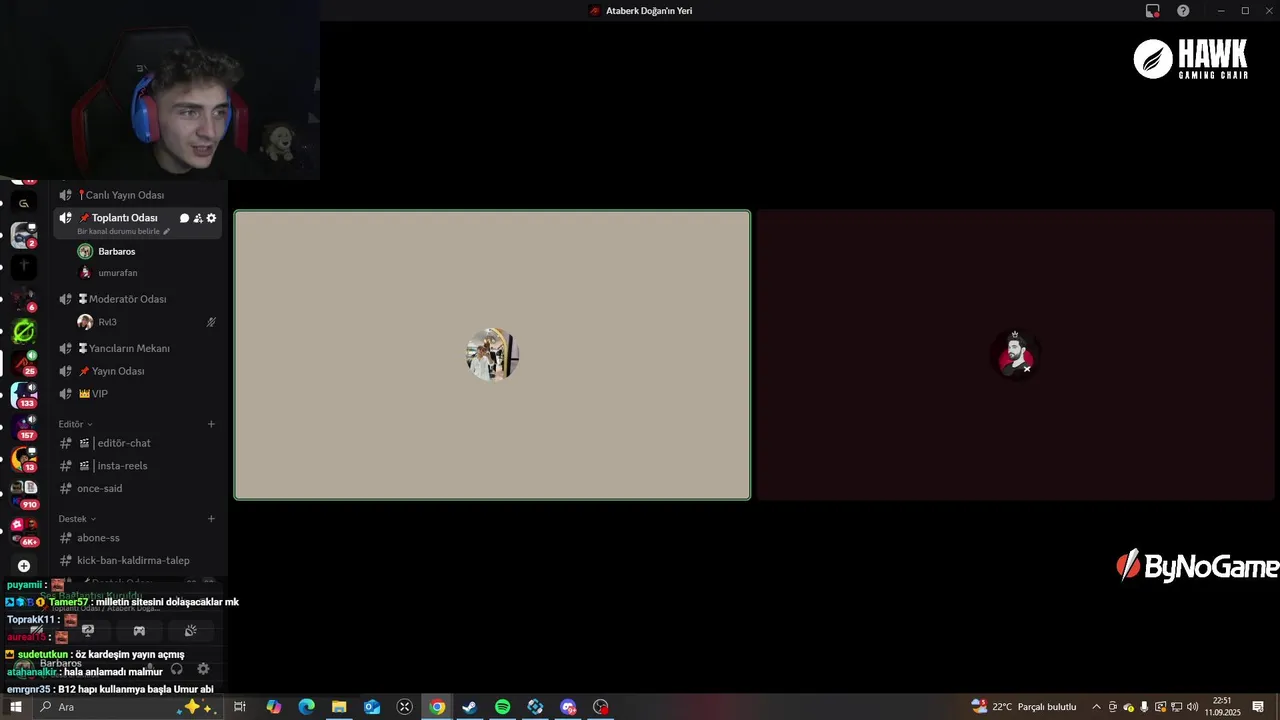1280x720 pixels.
Task: Open Discord user settings gear
Action: point(203,669)
